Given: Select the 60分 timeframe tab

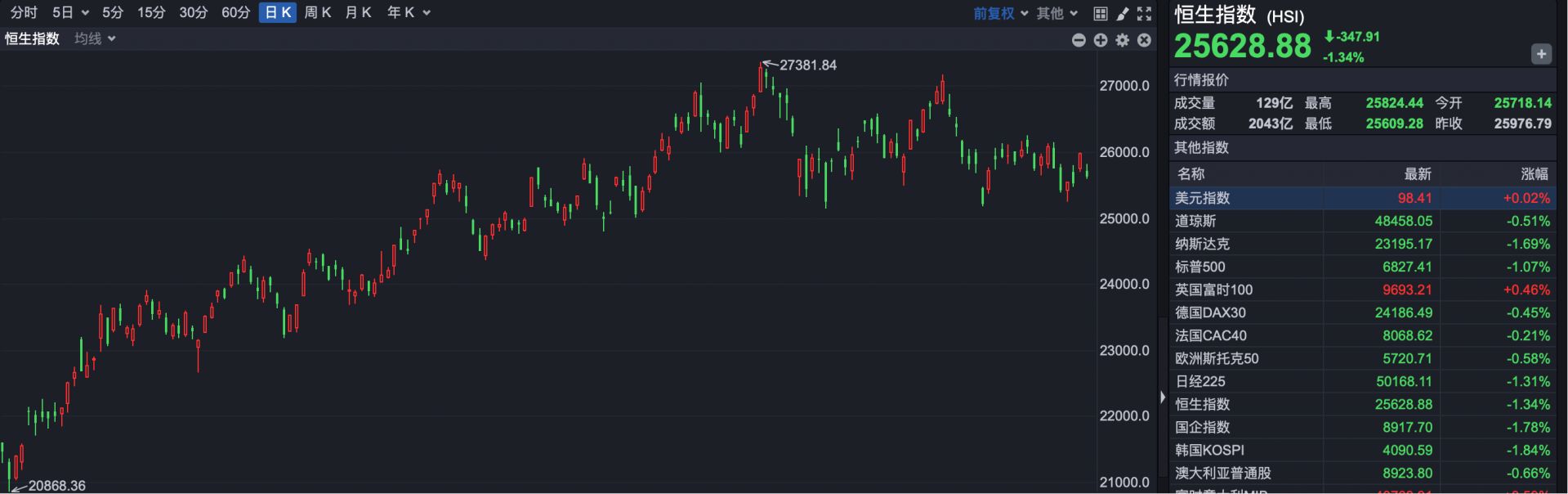Looking at the screenshot, I should (235, 12).
